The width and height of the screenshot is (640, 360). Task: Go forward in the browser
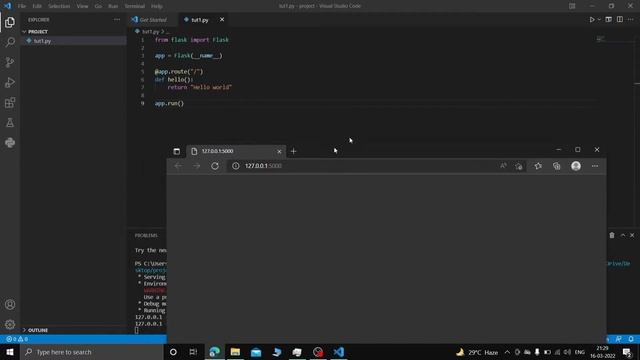[x=196, y=166]
